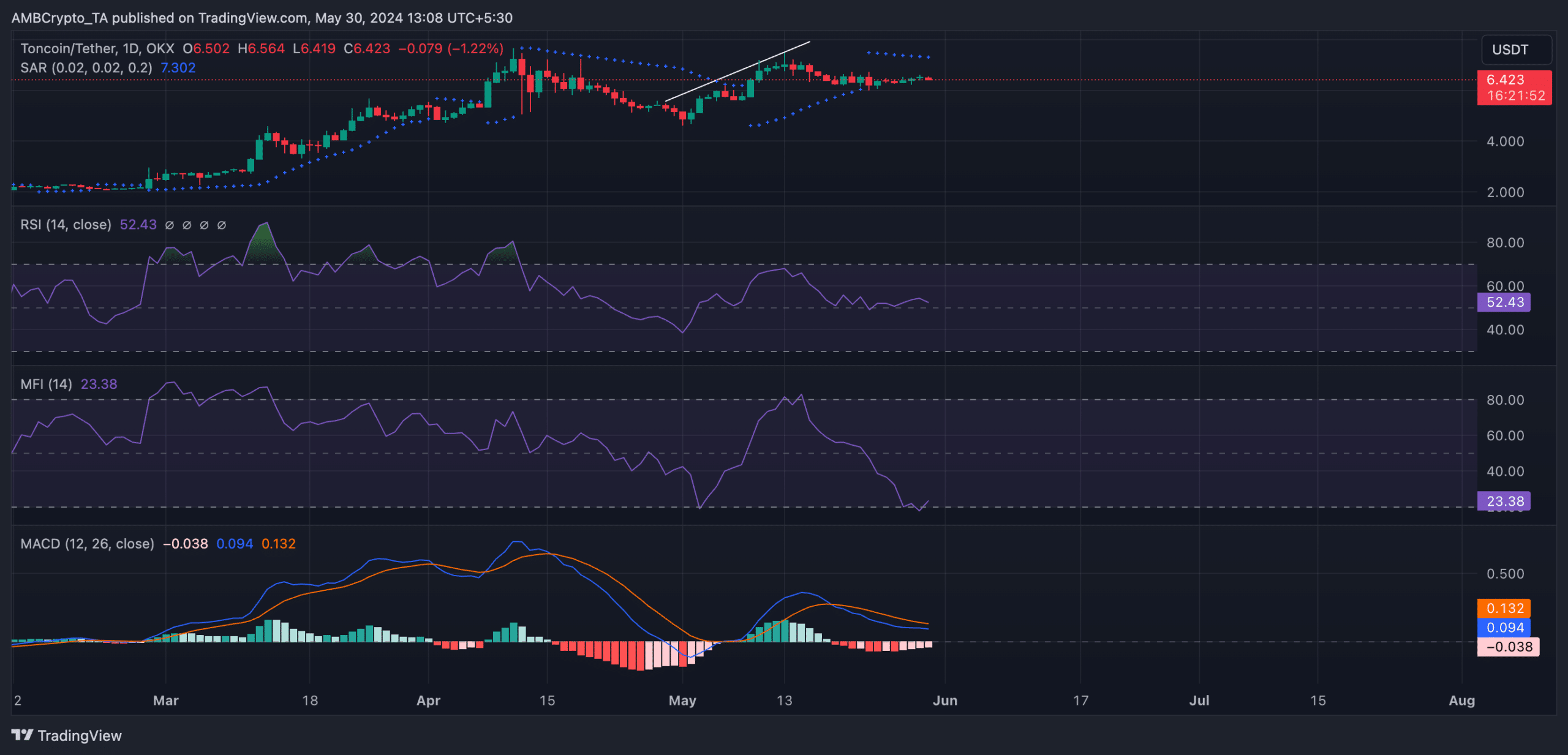The image size is (1568, 755).
Task: Click the blue MACD value 0.094 in legend
Action: pyautogui.click(x=235, y=544)
